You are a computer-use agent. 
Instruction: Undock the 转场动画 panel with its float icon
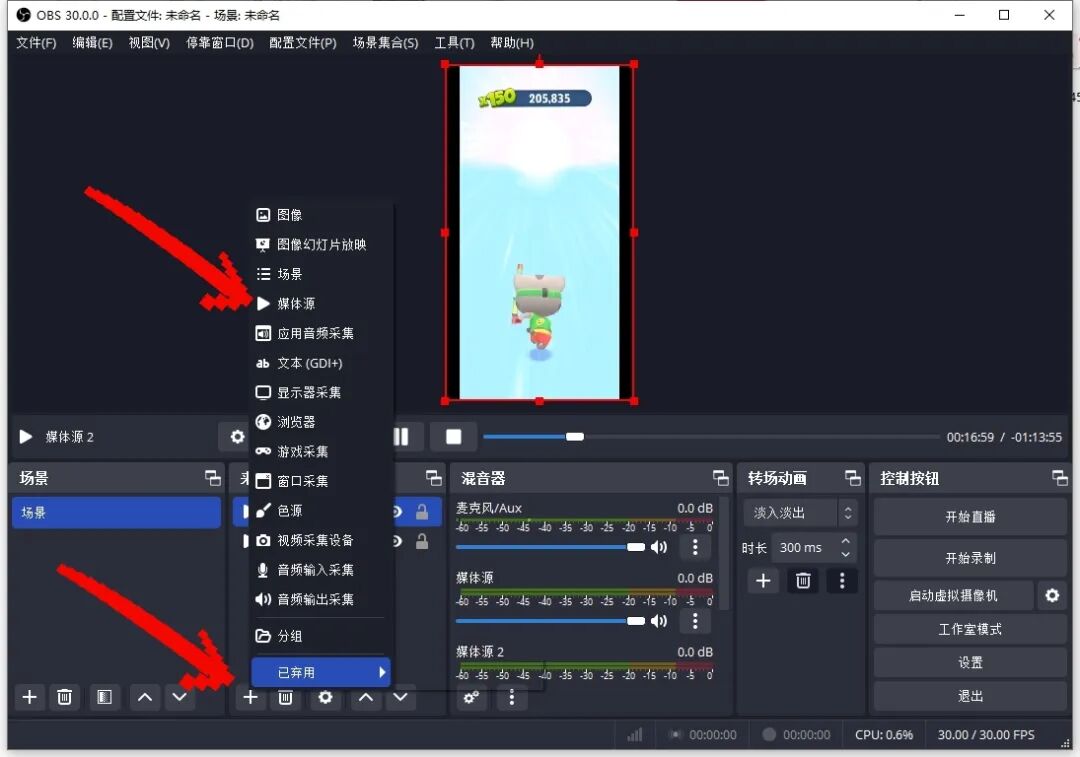(x=853, y=478)
